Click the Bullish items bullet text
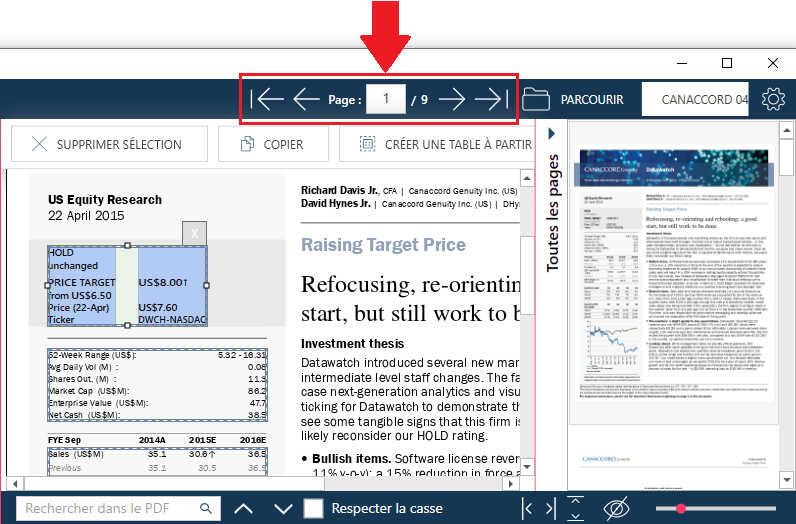The height and width of the screenshot is (524, 796). point(351,458)
